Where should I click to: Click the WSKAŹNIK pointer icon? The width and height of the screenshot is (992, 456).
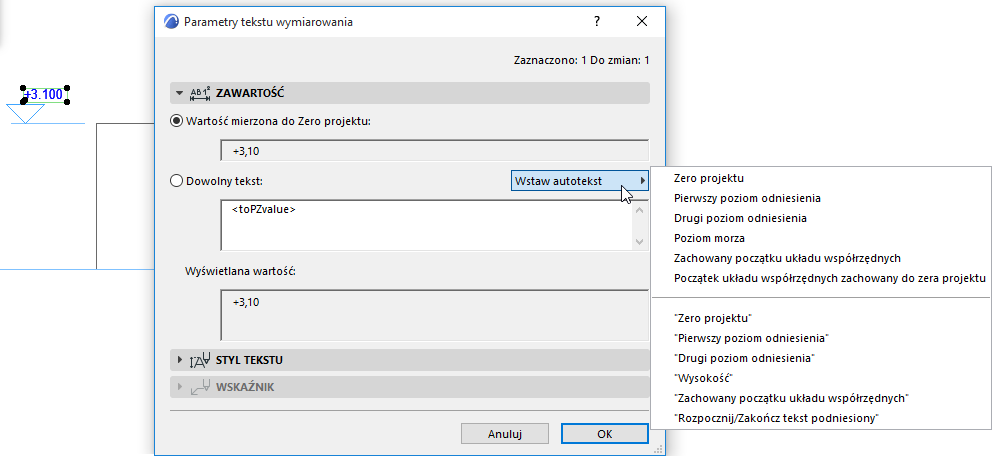coord(200,386)
